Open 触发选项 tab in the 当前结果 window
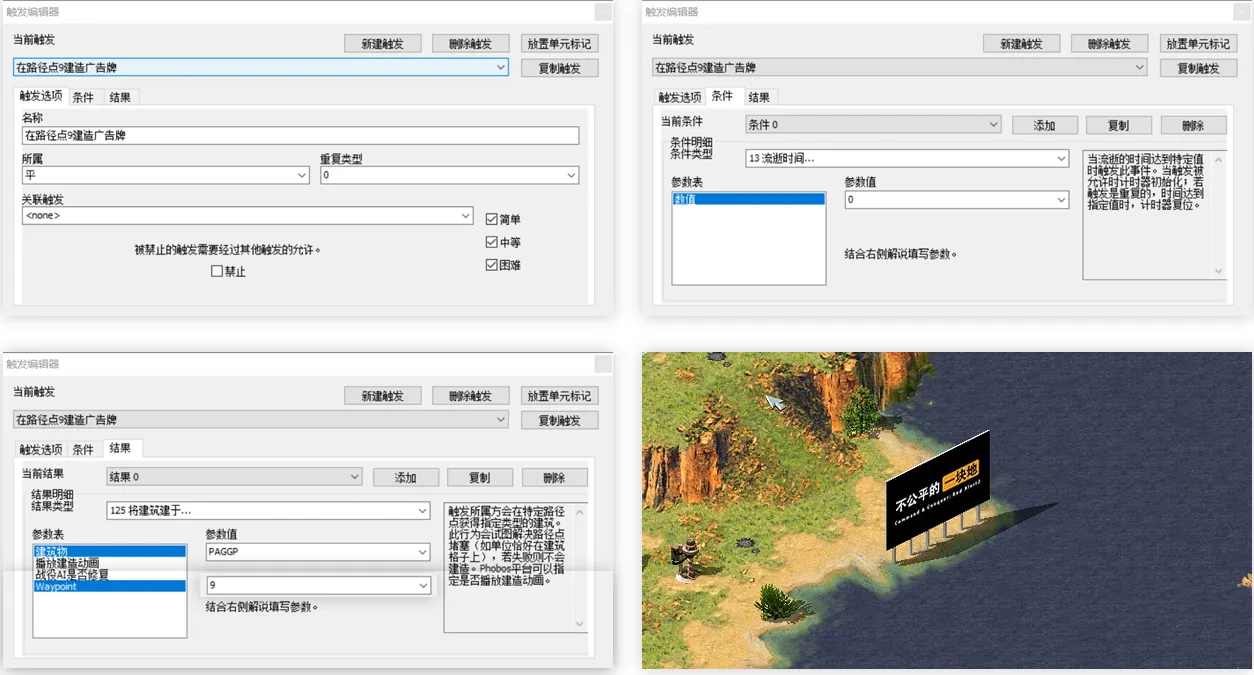1254x675 pixels. pyautogui.click(x=41, y=449)
